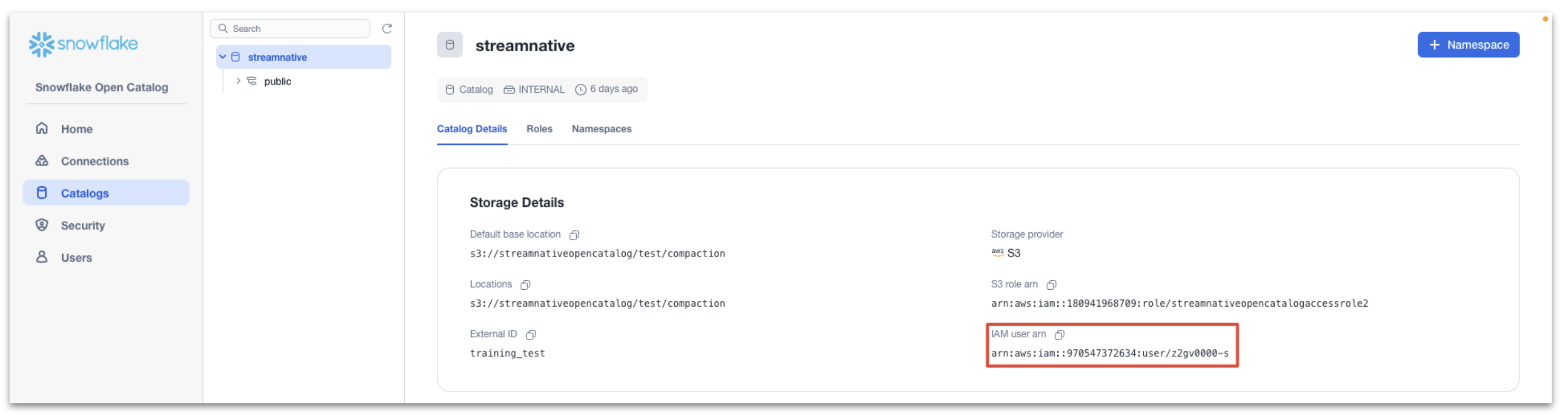Open the Users section
This screenshot has height=419, width=1568.
pos(76,257)
